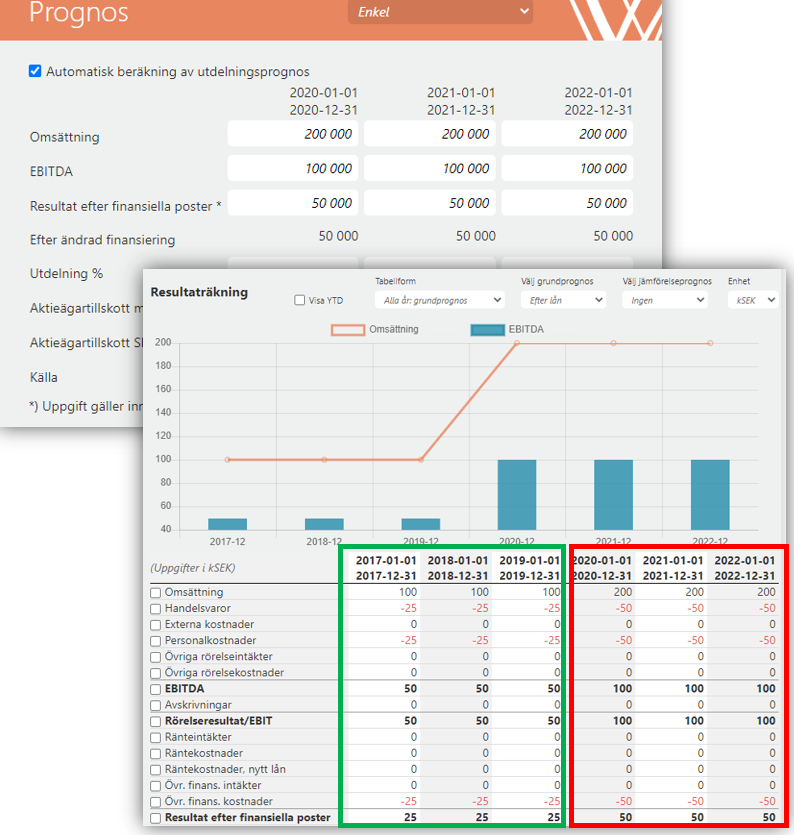794x835 pixels.
Task: Check the Övr. finans. intäkter checkbox
Action: pos(155,786)
